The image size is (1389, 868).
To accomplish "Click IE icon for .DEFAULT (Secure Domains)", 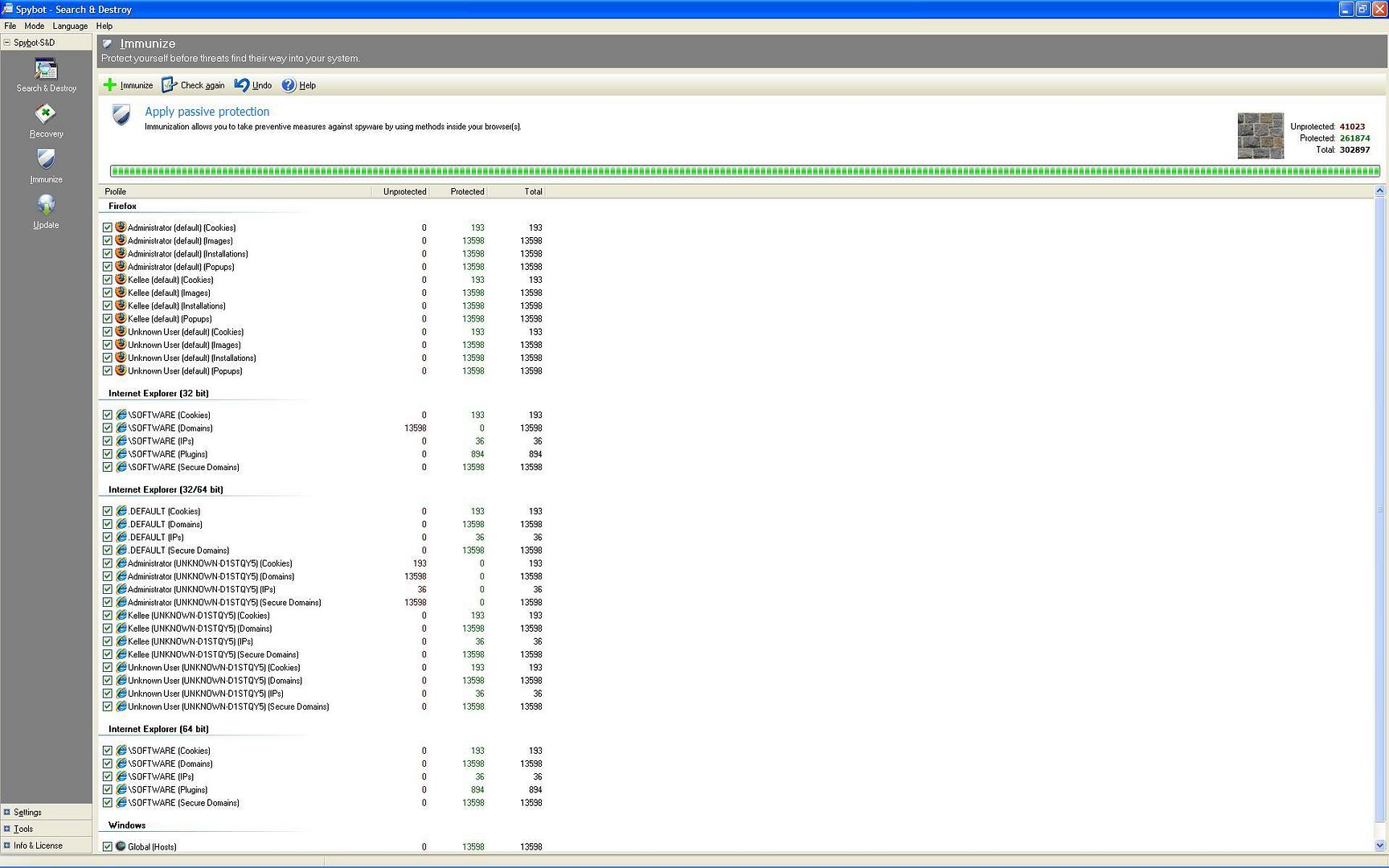I will pyautogui.click(x=121, y=550).
